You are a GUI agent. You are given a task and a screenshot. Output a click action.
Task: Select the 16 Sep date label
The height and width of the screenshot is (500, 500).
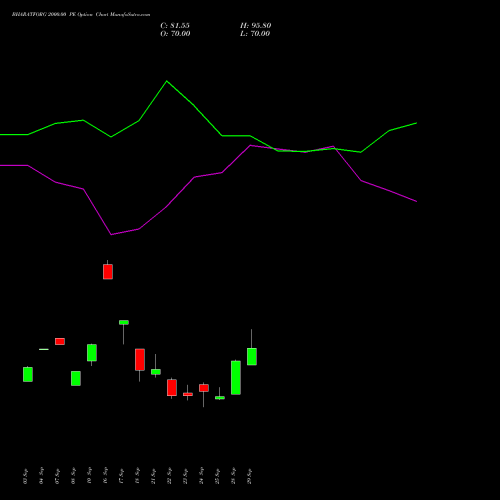coord(105,476)
